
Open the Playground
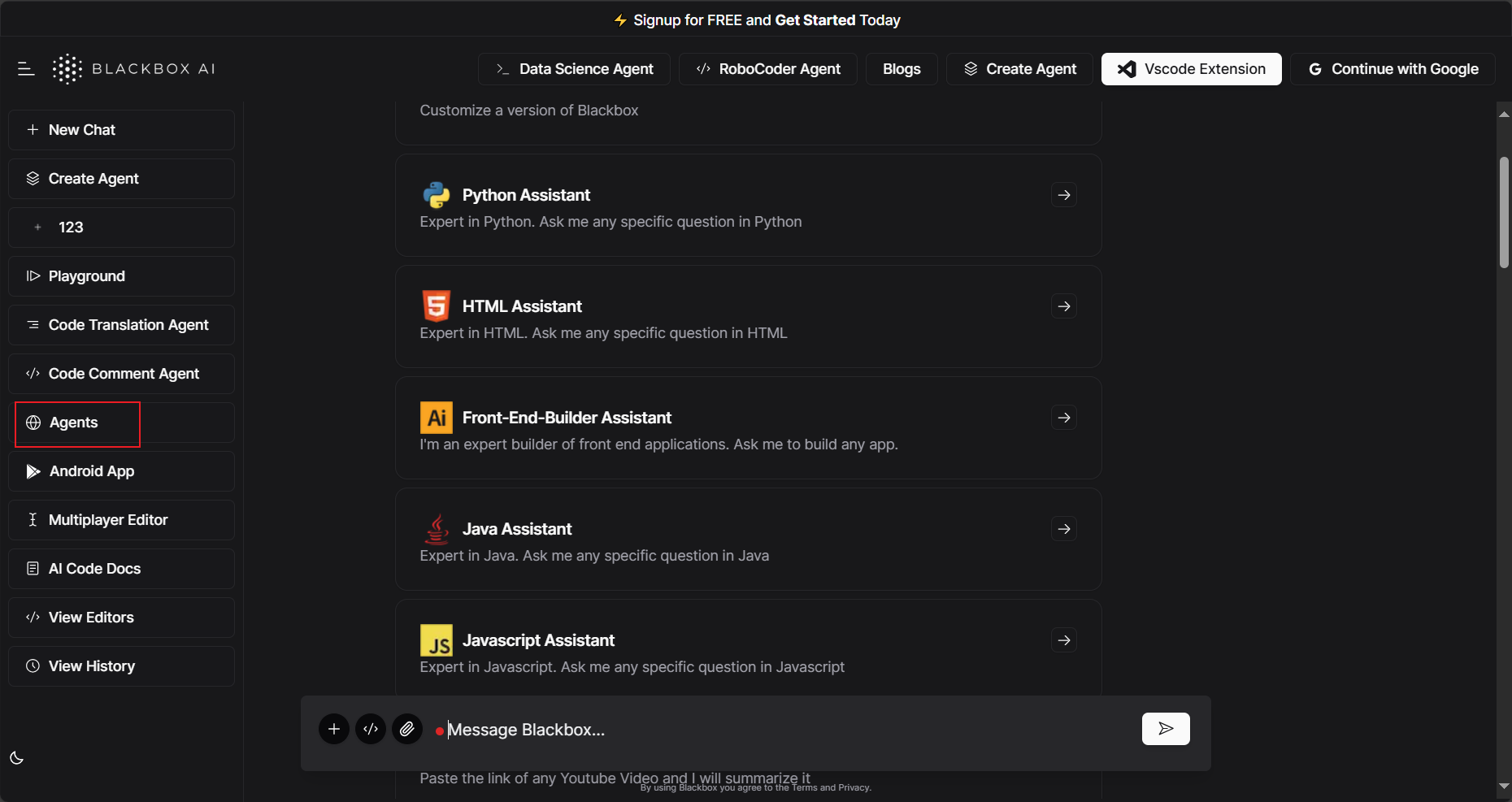(x=121, y=276)
